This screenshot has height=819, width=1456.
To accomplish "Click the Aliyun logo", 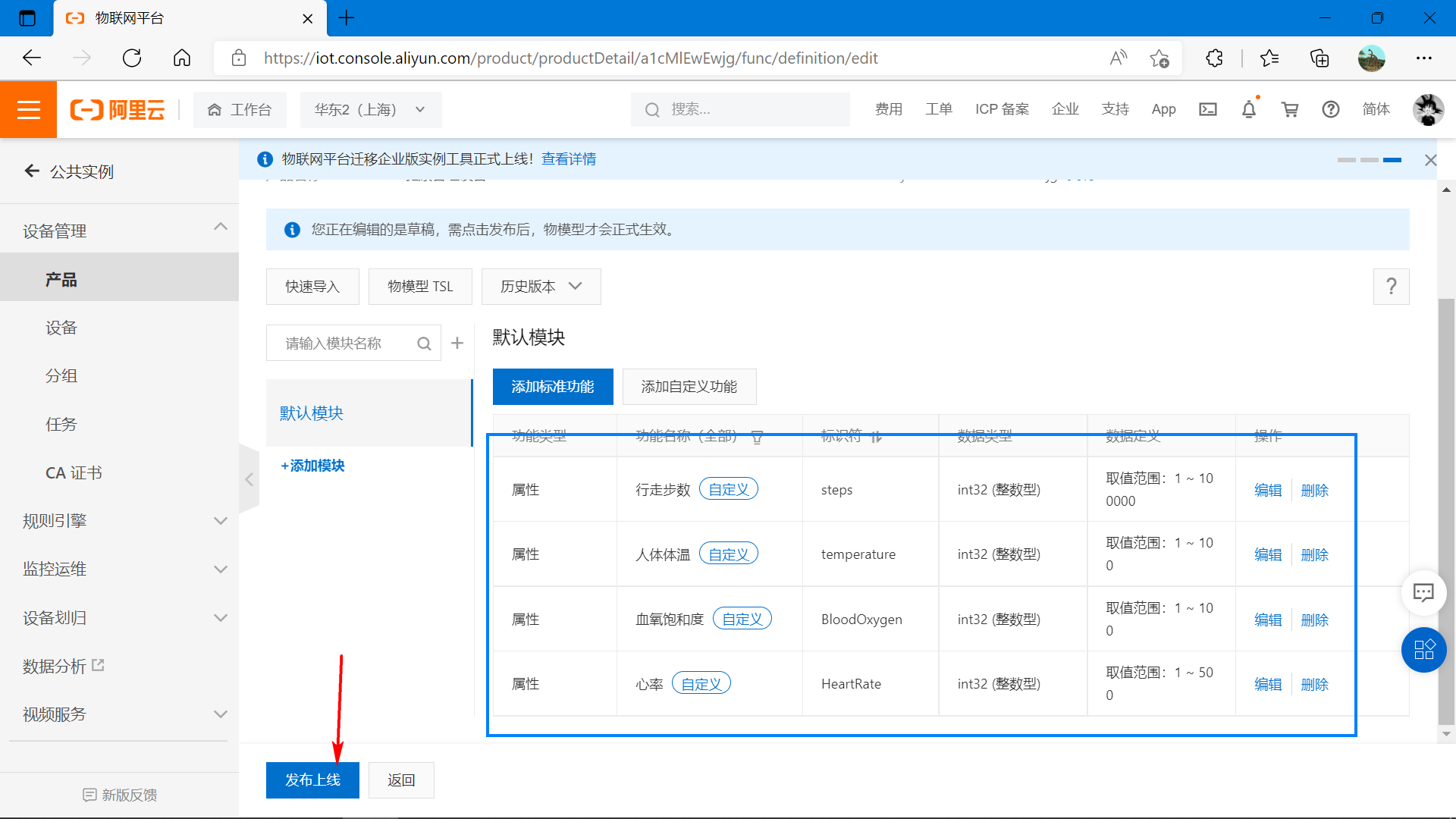I will pyautogui.click(x=118, y=110).
